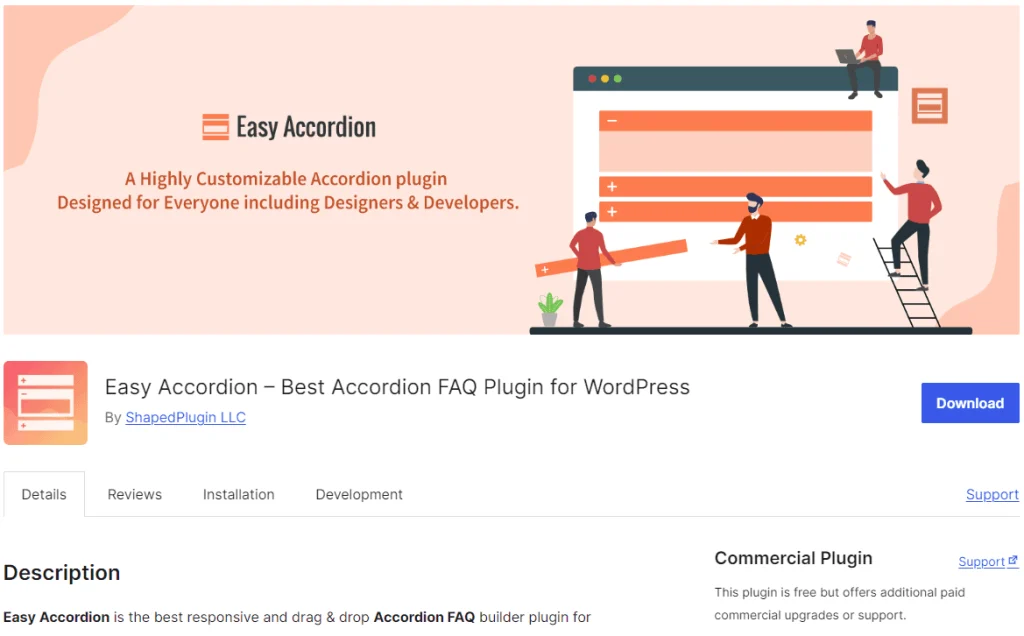Click the red traffic-light dot on the mockup browser bar
Image resolution: width=1024 pixels, height=636 pixels.
tap(593, 76)
